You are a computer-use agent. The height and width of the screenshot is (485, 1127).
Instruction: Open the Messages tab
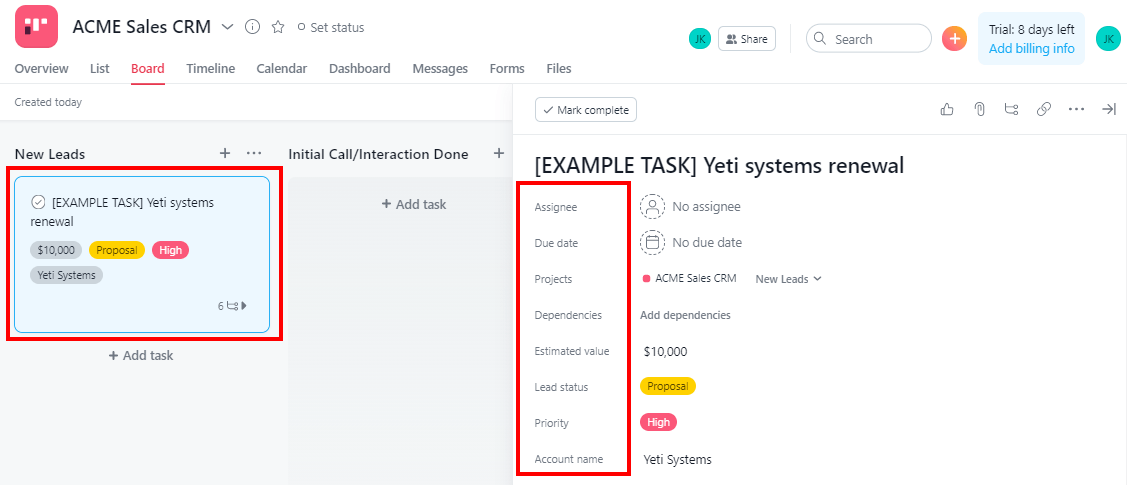pos(440,69)
